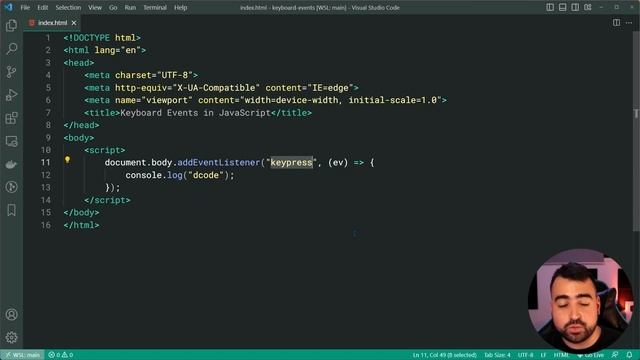Click the title text Keyboard Events in JavaScript
This screenshot has width=640, height=360.
pos(196,113)
